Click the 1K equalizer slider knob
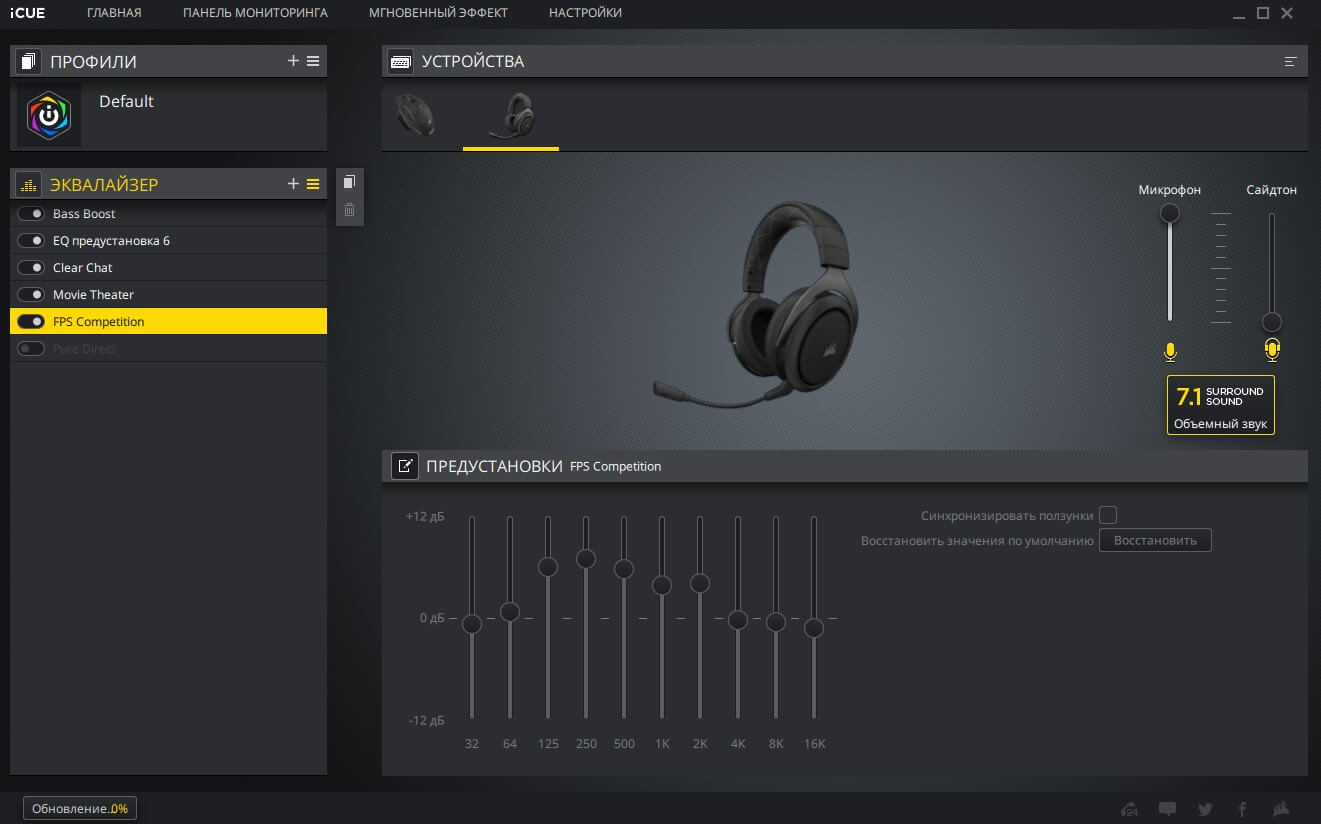The height and width of the screenshot is (824, 1321). [x=662, y=585]
